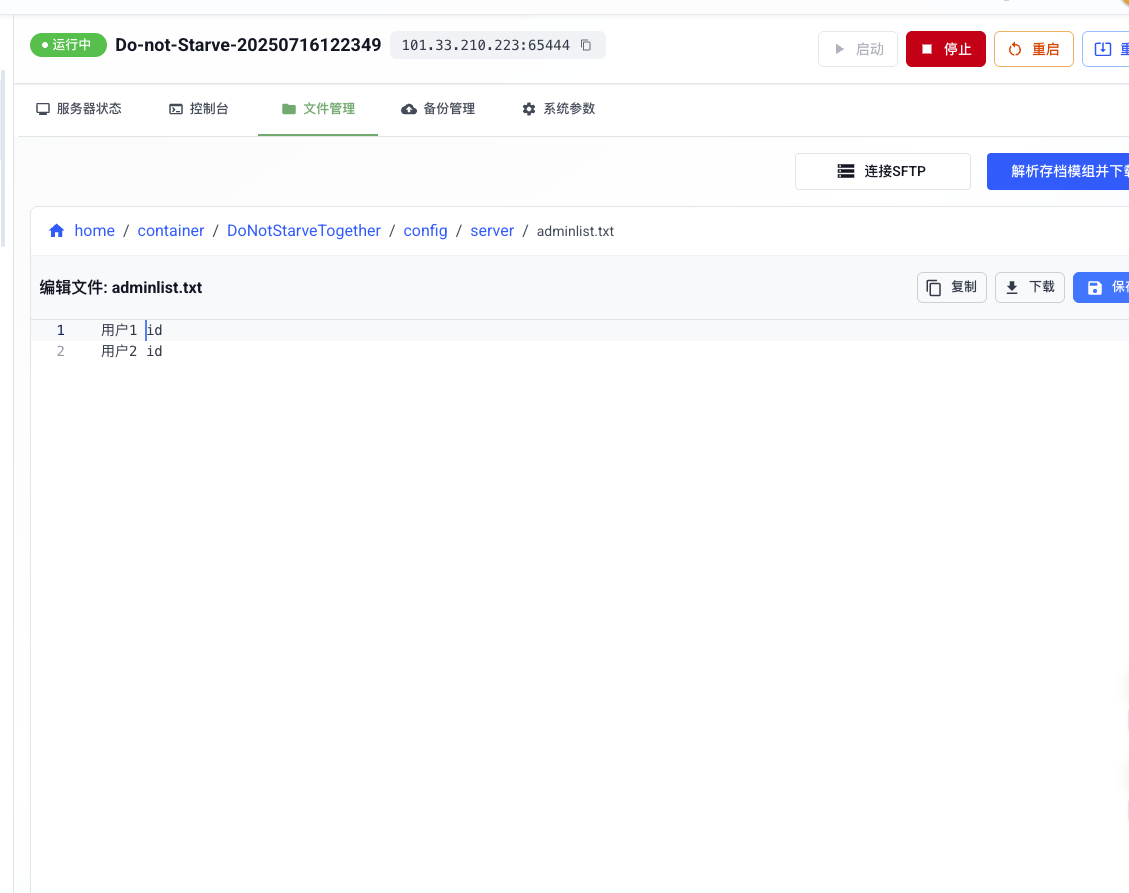Open the 备份管理 tab
The height and width of the screenshot is (893, 1129).
coord(438,109)
